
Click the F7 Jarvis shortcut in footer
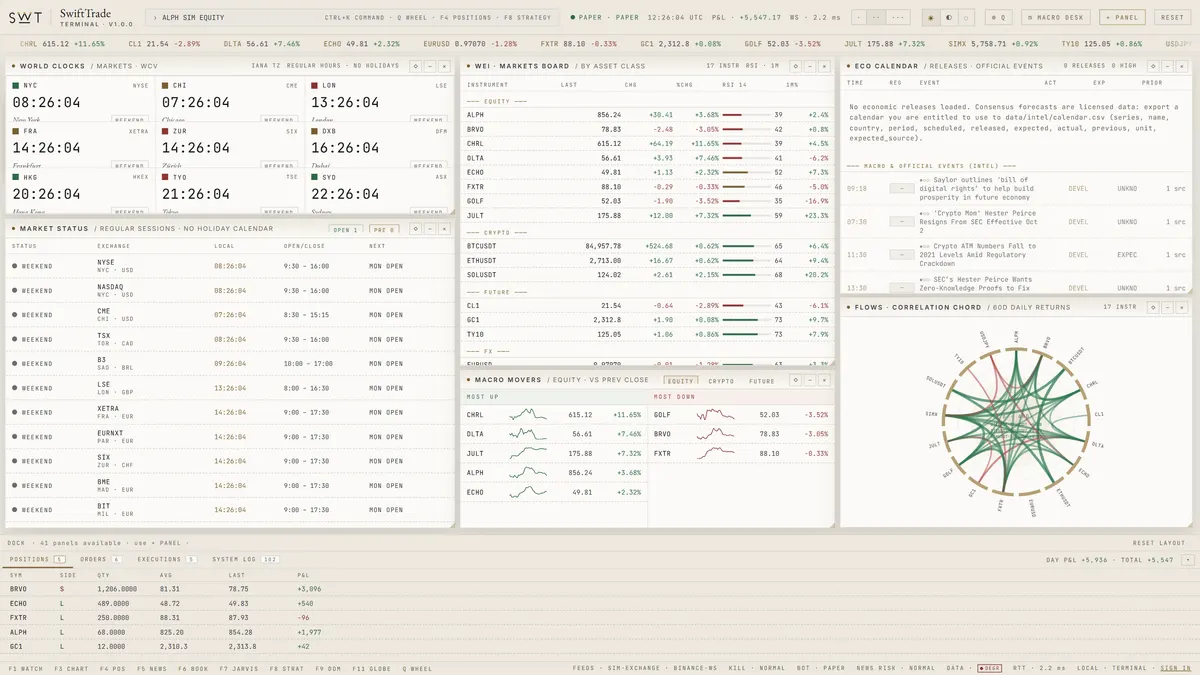240,668
